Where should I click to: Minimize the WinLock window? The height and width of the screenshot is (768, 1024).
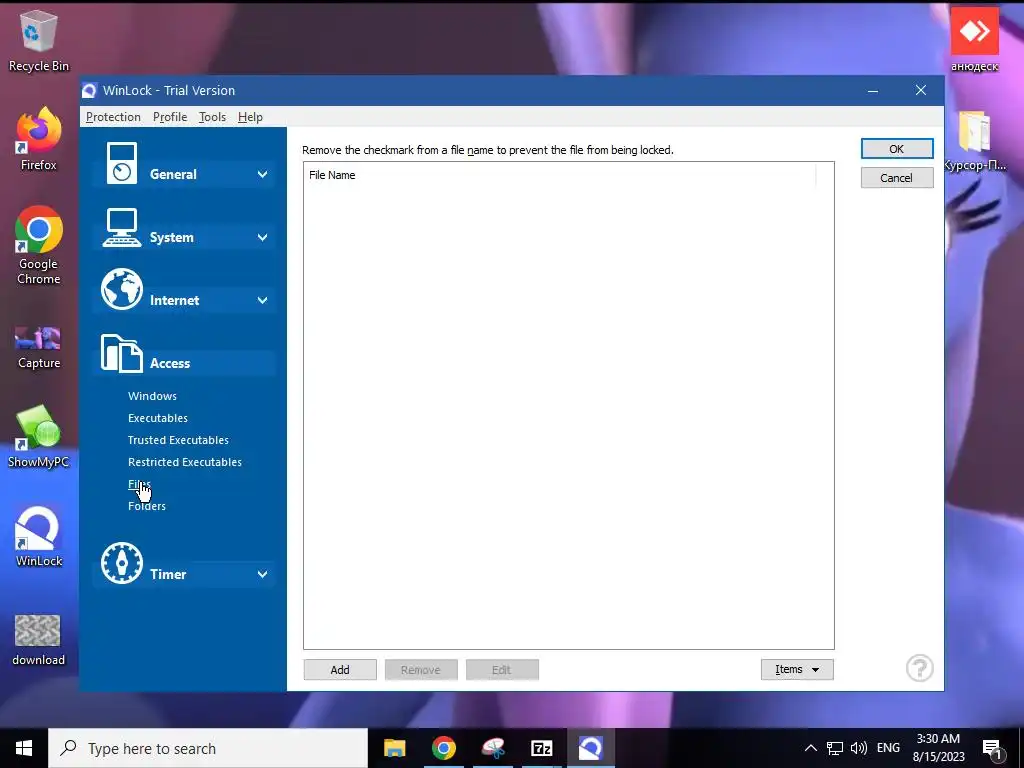coord(872,91)
